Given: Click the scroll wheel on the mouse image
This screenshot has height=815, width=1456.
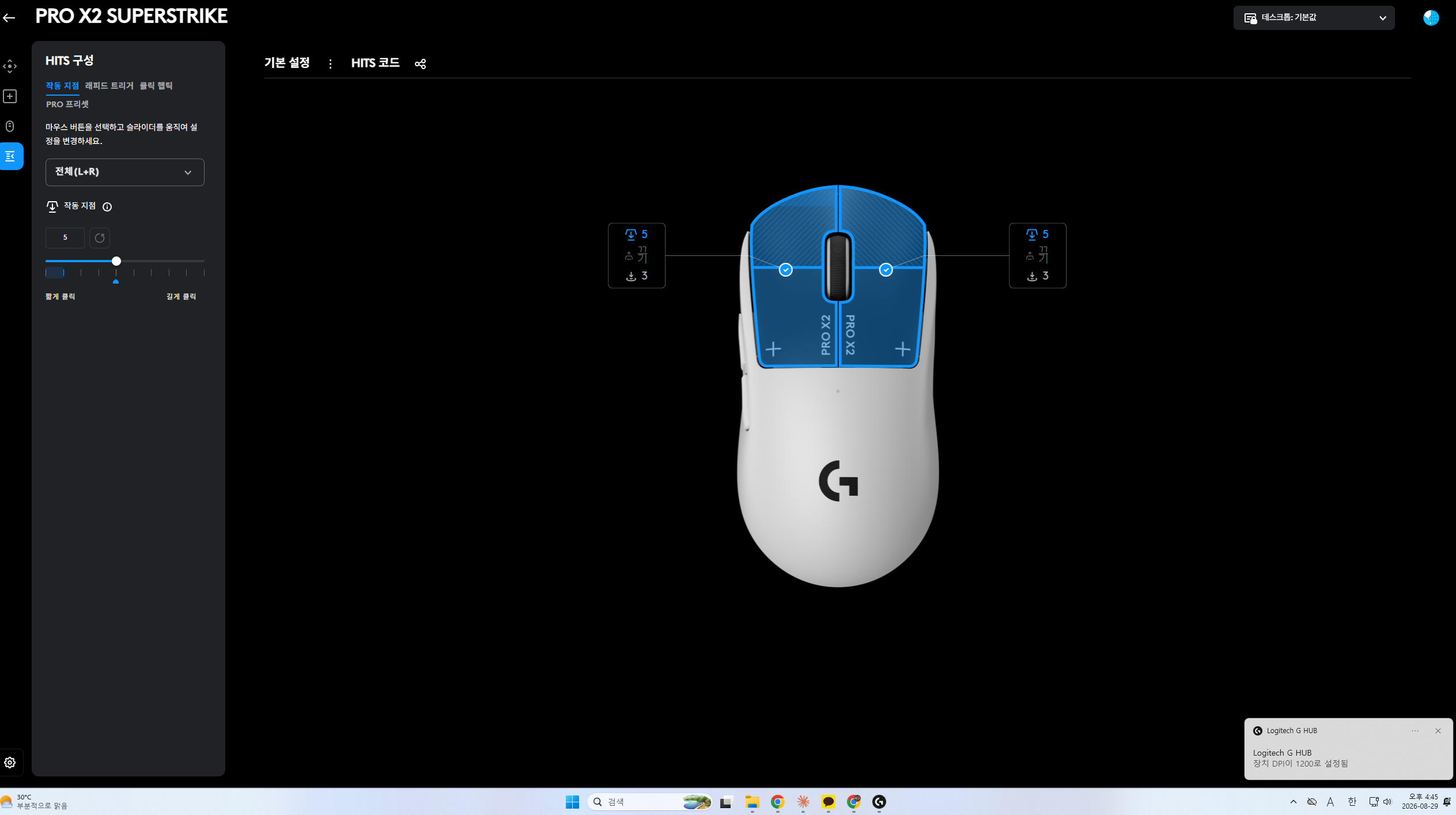Looking at the screenshot, I should [838, 266].
